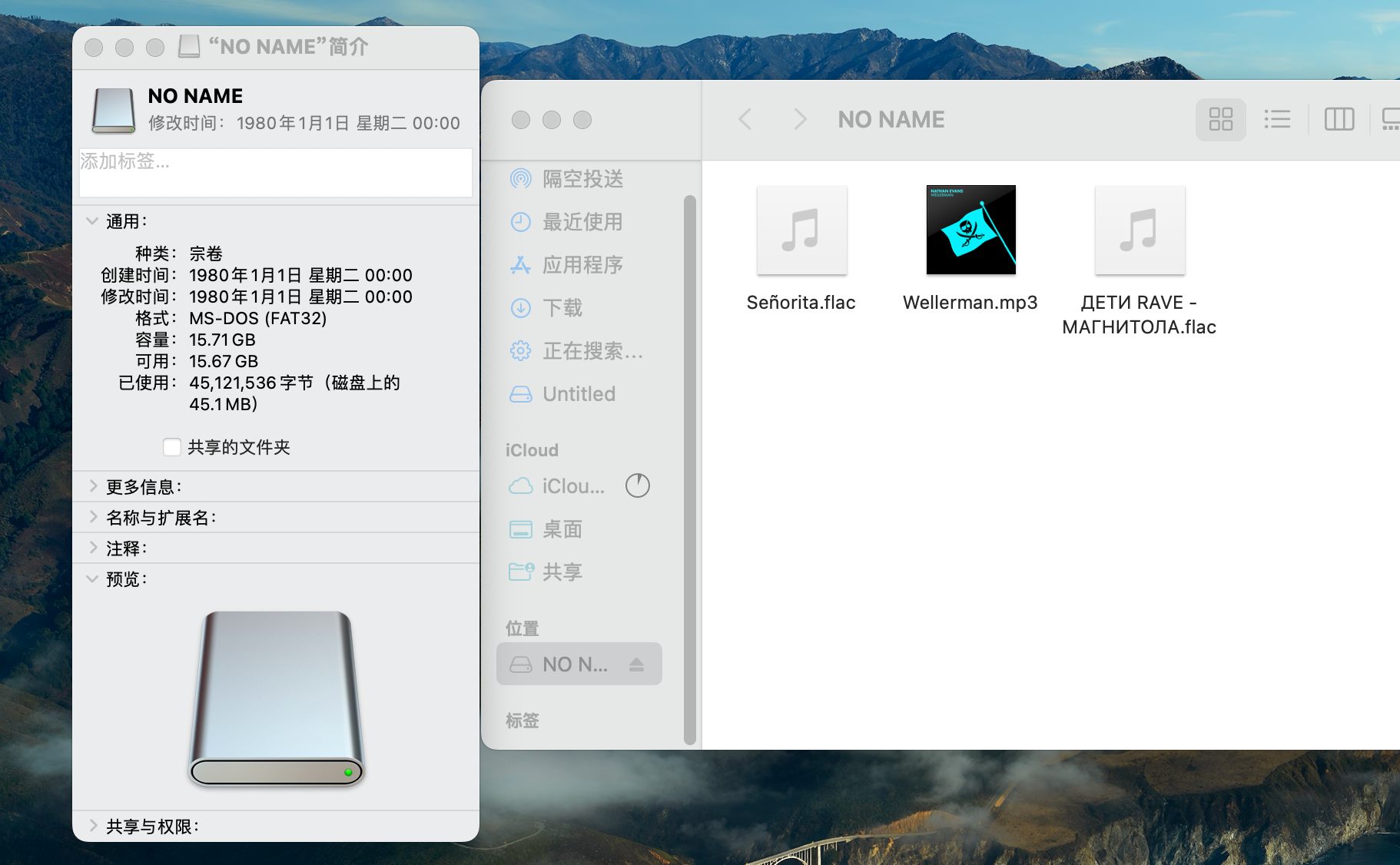This screenshot has height=865, width=1400.
Task: Expand the 注释 disclosure triangle
Action: pos(93,548)
